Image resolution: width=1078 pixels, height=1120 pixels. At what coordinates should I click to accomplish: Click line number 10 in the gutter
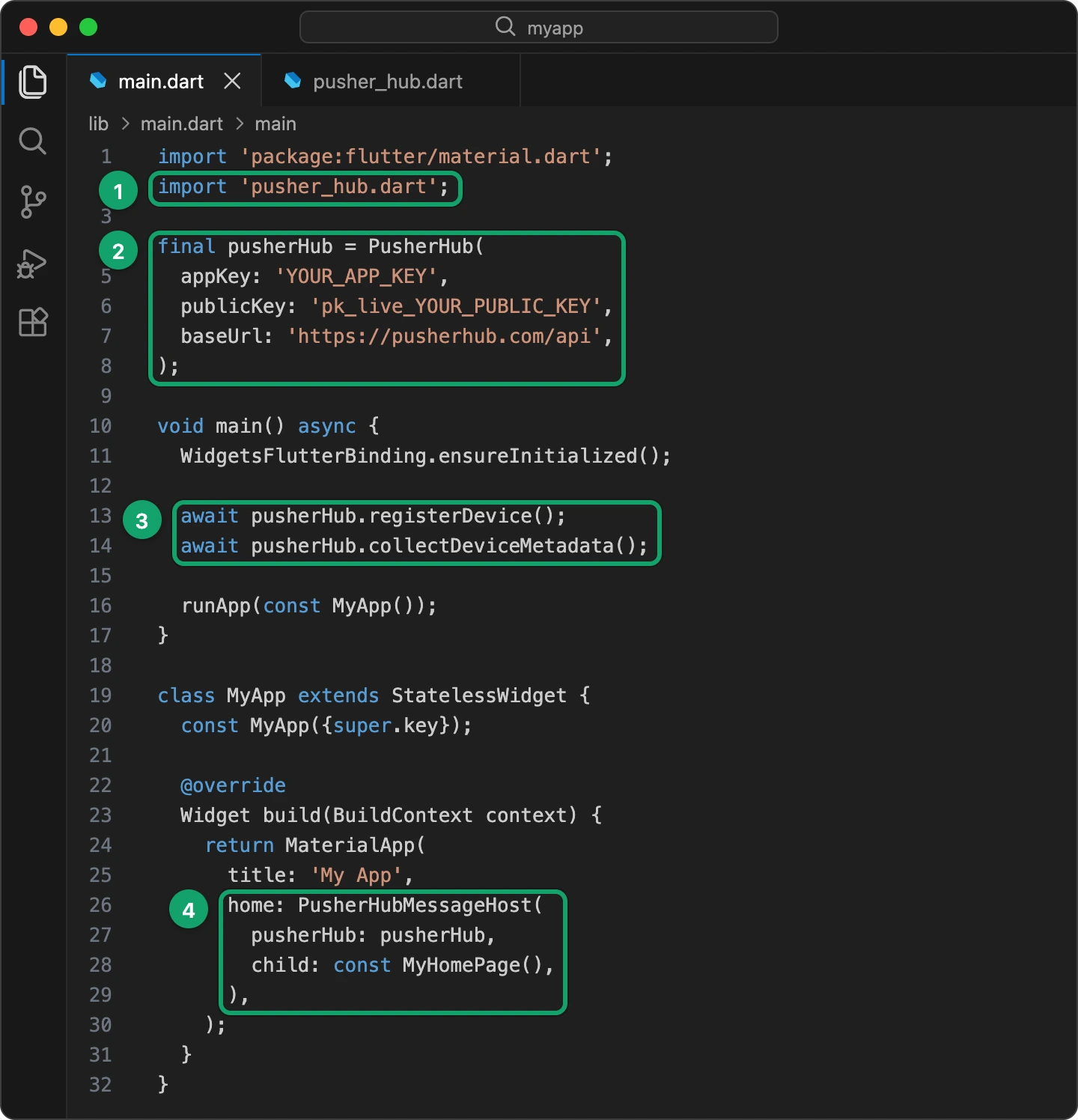[x=100, y=426]
